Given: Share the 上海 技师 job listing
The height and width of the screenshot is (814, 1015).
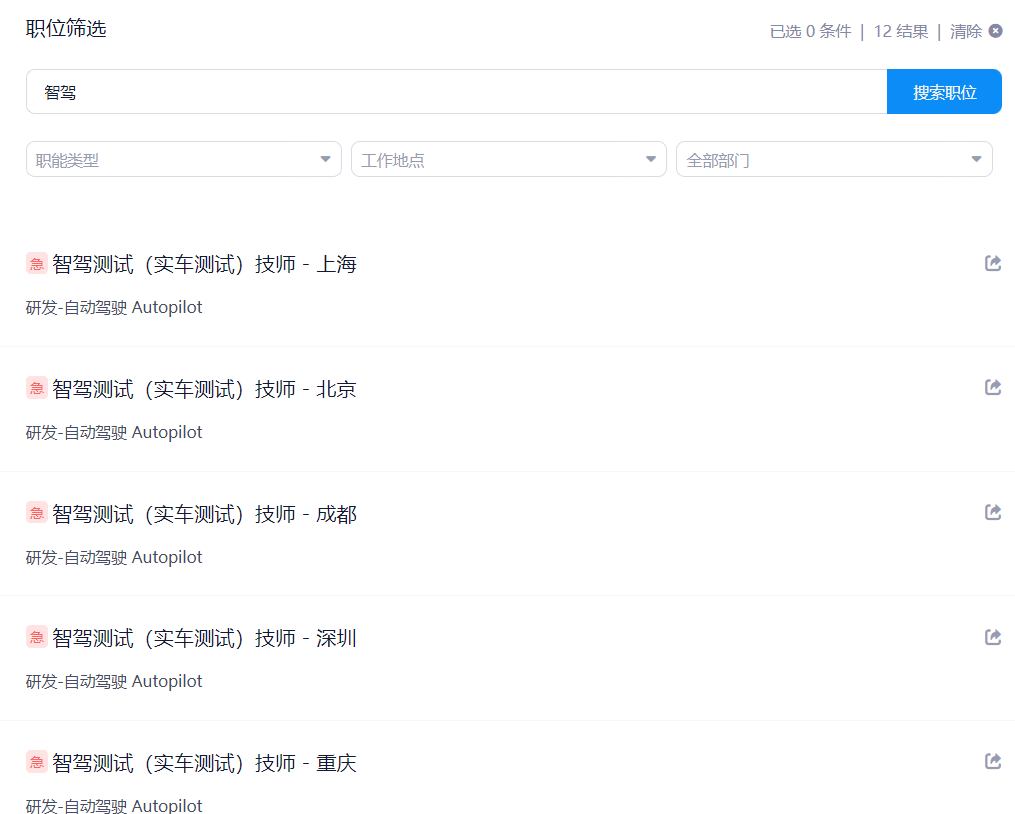Looking at the screenshot, I should [x=993, y=263].
